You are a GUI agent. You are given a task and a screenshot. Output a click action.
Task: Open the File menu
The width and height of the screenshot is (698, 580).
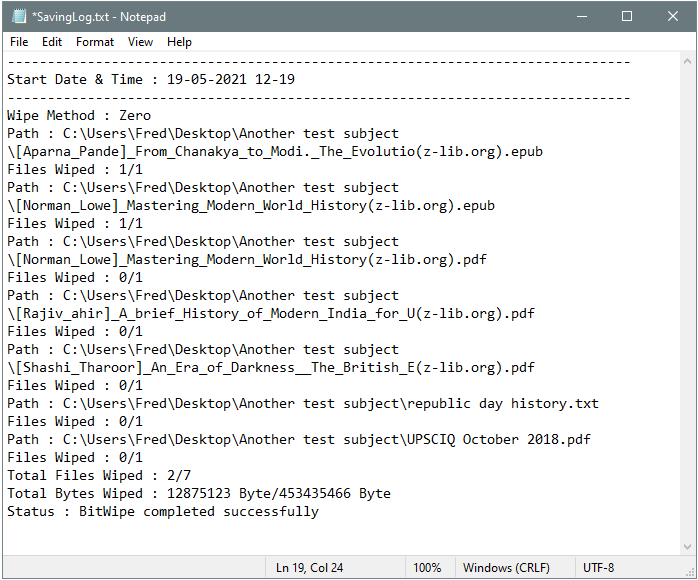[19, 42]
